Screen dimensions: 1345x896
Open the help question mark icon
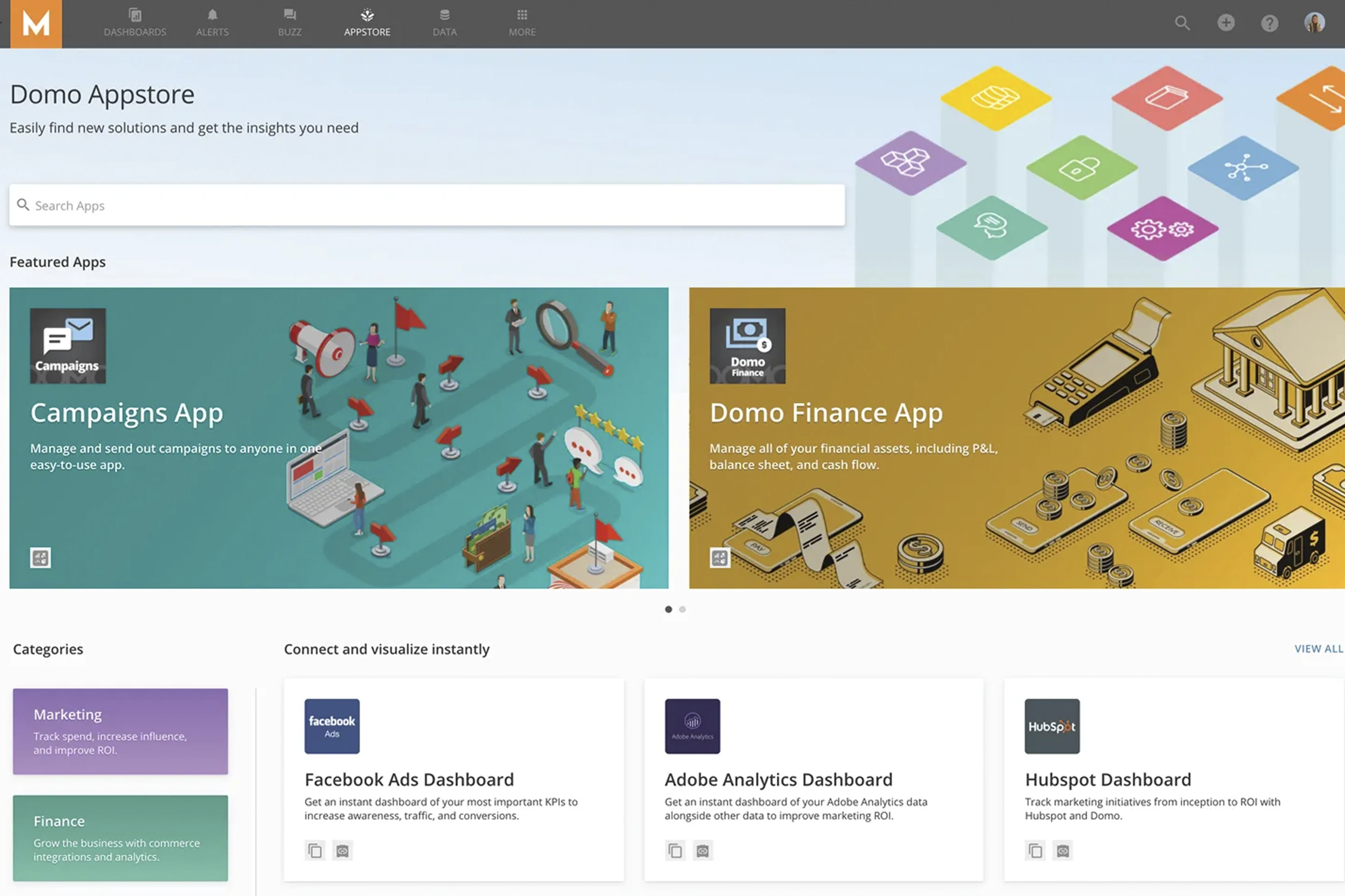click(x=1270, y=23)
